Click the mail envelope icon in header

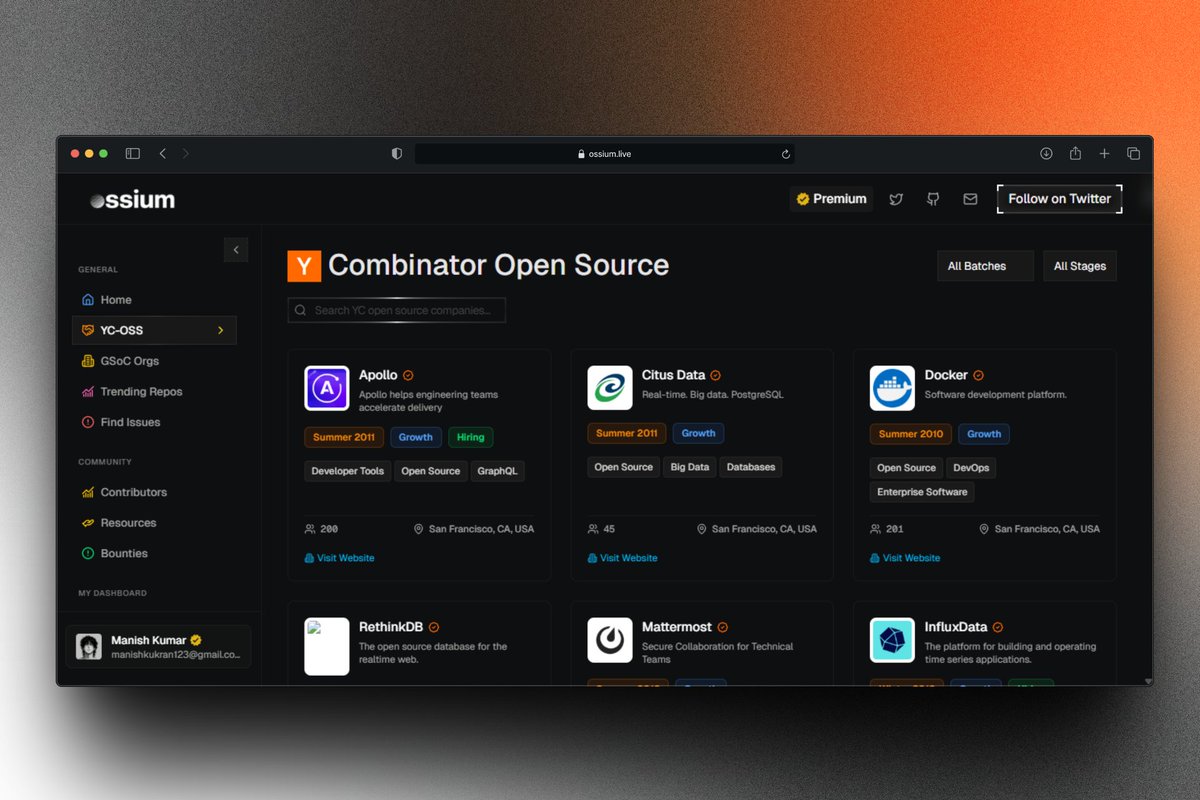click(970, 199)
